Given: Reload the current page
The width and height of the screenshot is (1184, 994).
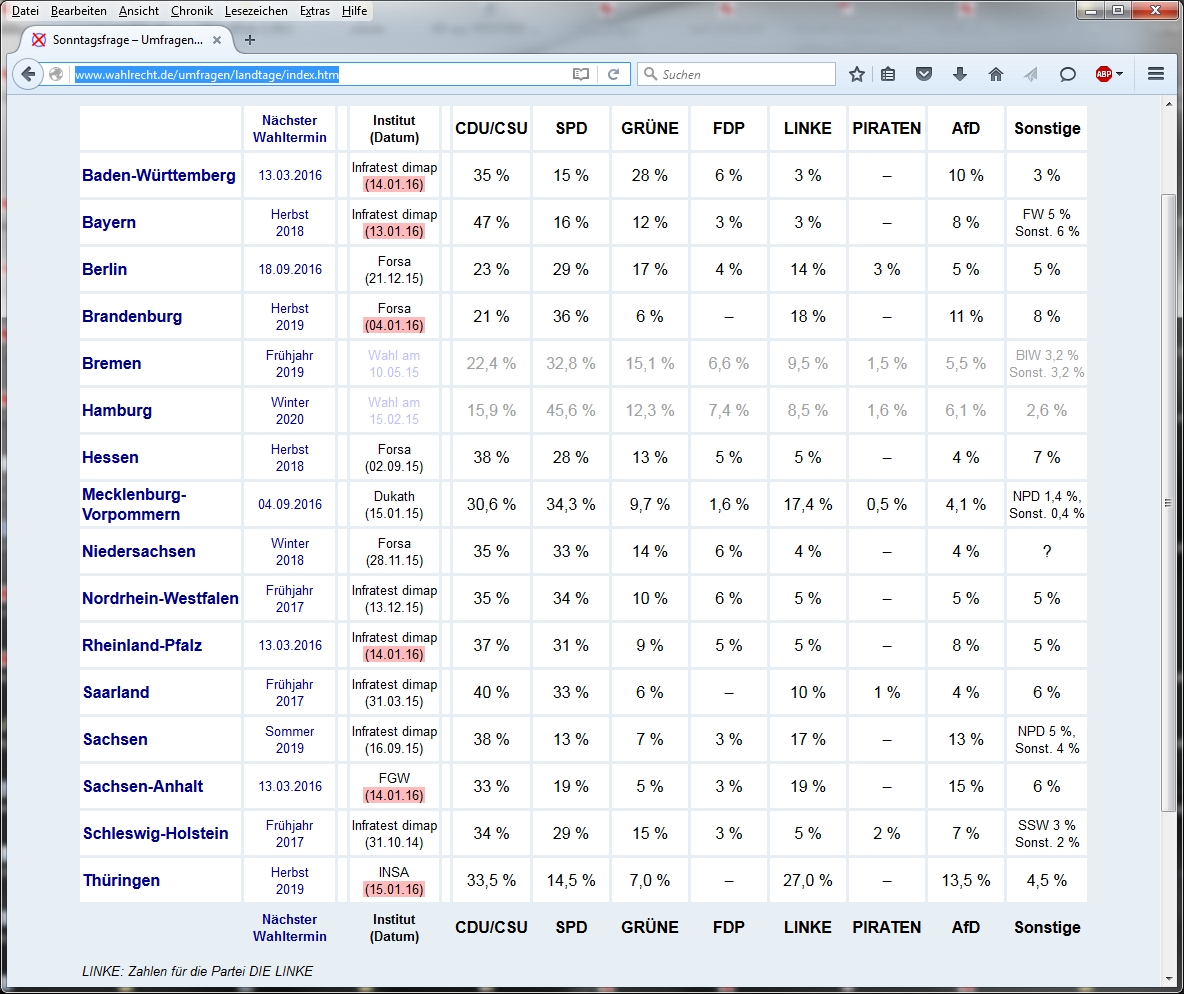Looking at the screenshot, I should [614, 74].
